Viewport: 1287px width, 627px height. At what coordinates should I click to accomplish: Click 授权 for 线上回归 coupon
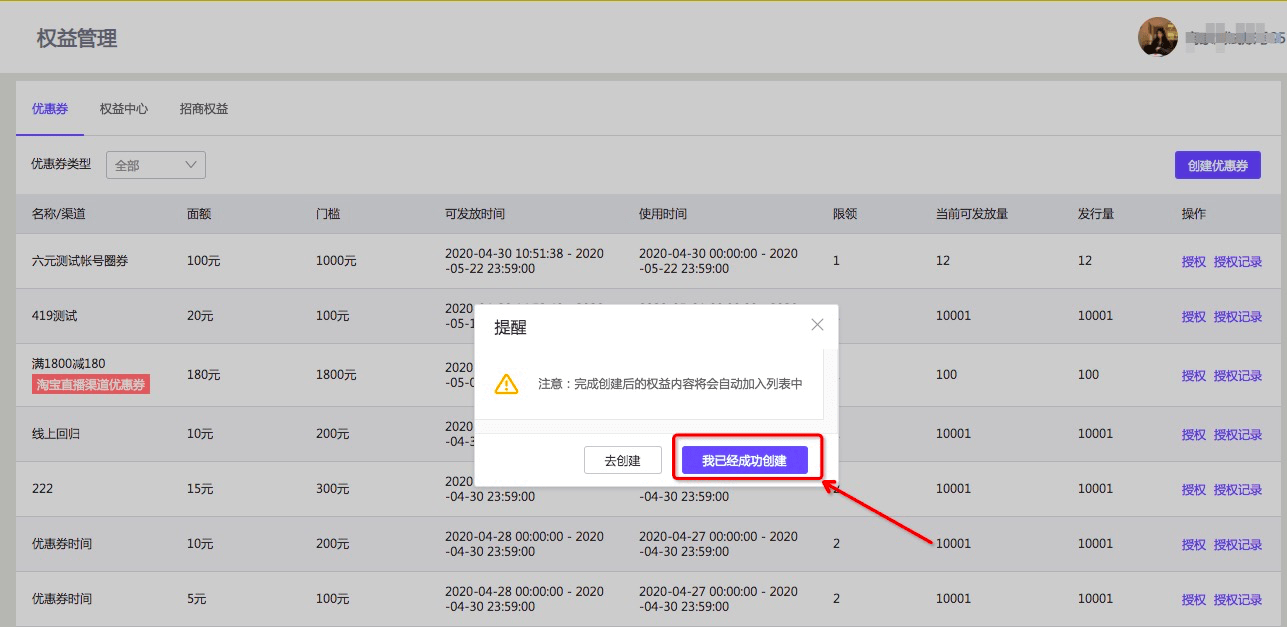(x=1193, y=435)
